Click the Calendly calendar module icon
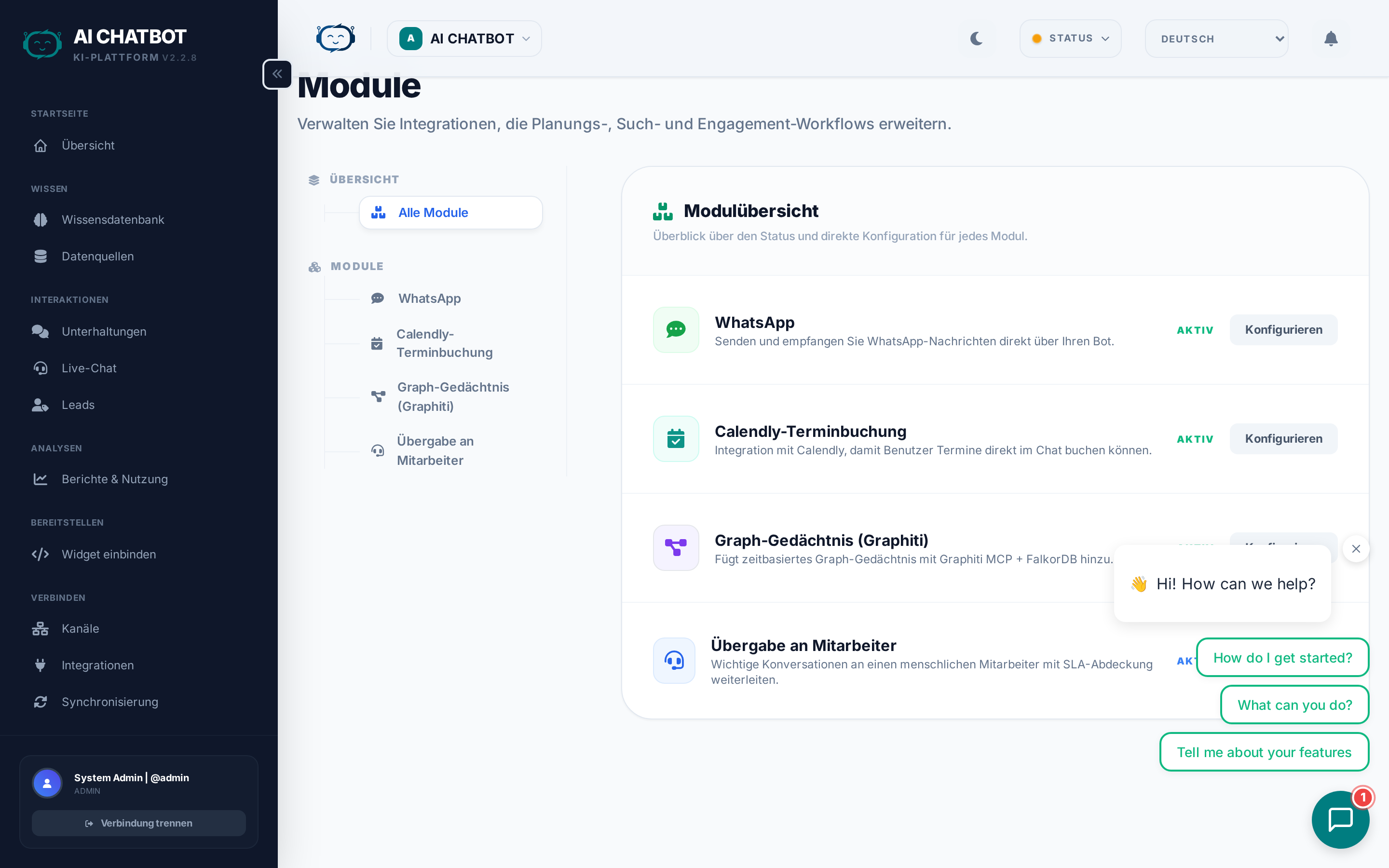 pos(676,439)
